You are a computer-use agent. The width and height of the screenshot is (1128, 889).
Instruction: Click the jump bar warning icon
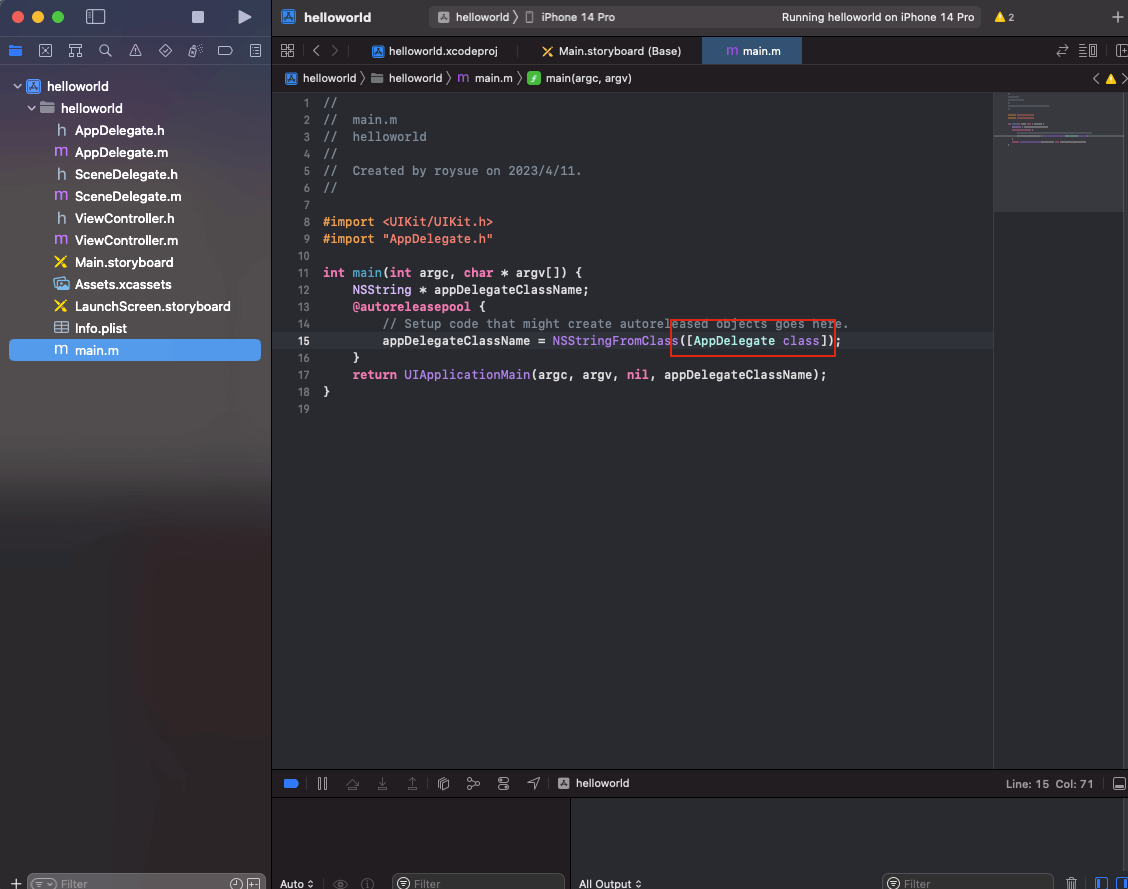click(1111, 78)
